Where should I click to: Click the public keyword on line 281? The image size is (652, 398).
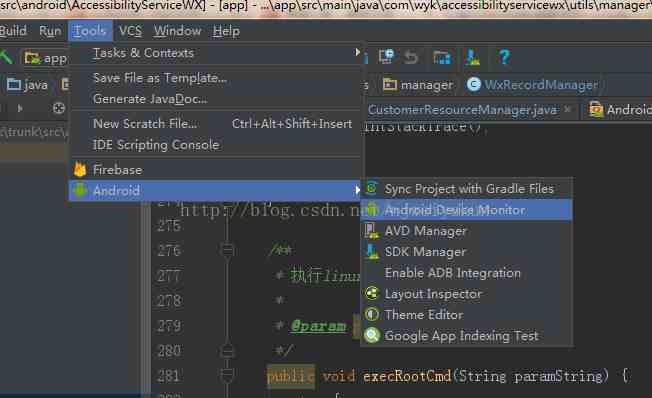pyautogui.click(x=290, y=376)
